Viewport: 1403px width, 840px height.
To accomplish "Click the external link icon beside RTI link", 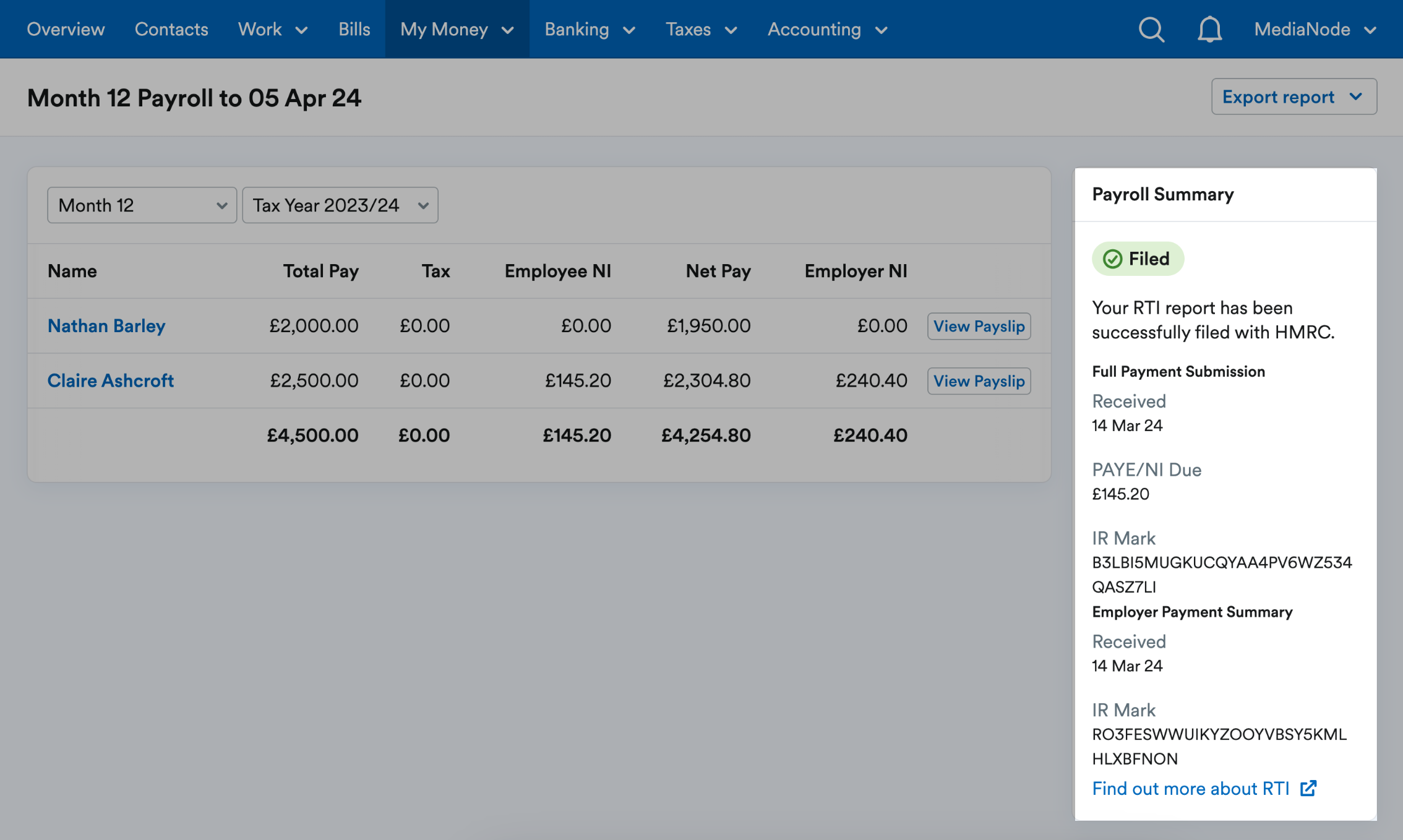I will click(1308, 788).
